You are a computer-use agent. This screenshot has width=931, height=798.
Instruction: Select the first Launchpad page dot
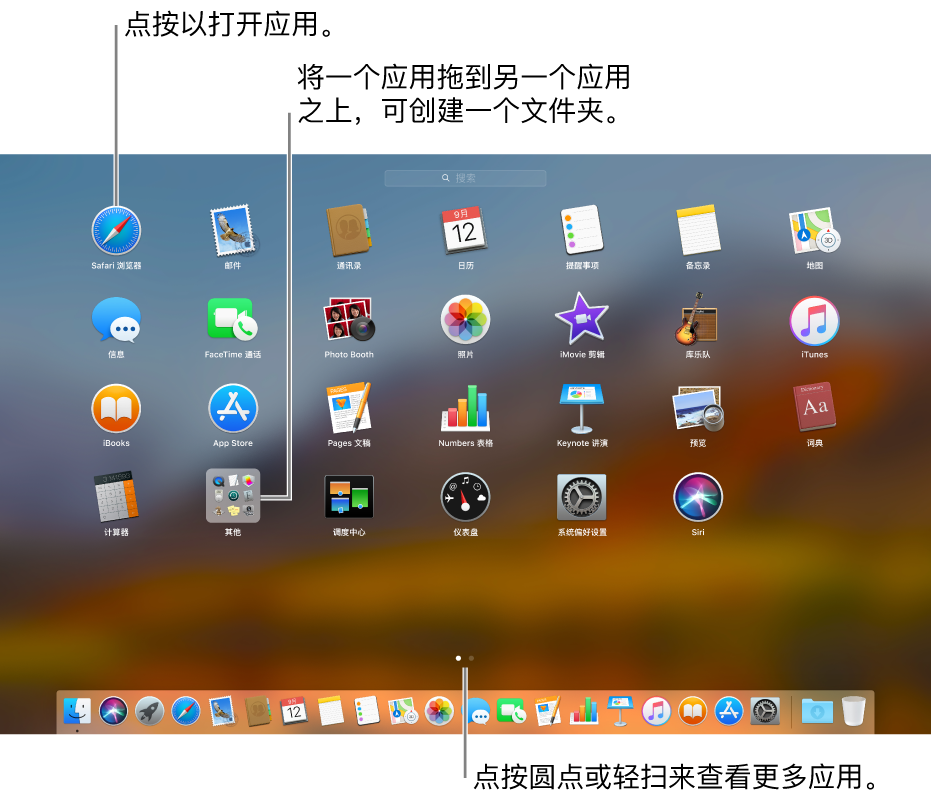[458, 659]
